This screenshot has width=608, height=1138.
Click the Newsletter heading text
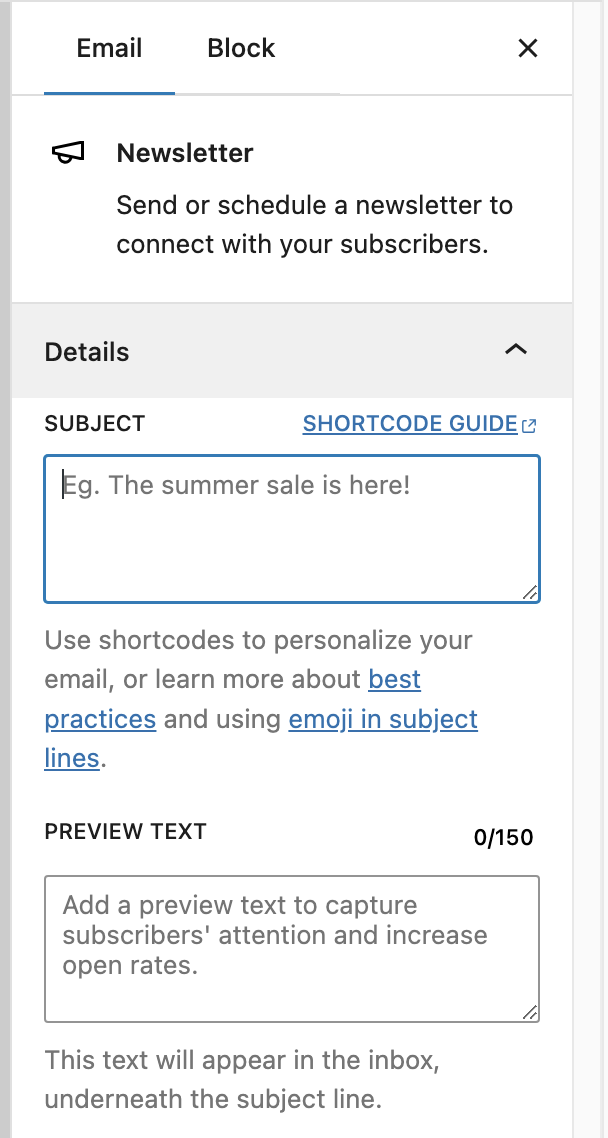pos(184,153)
